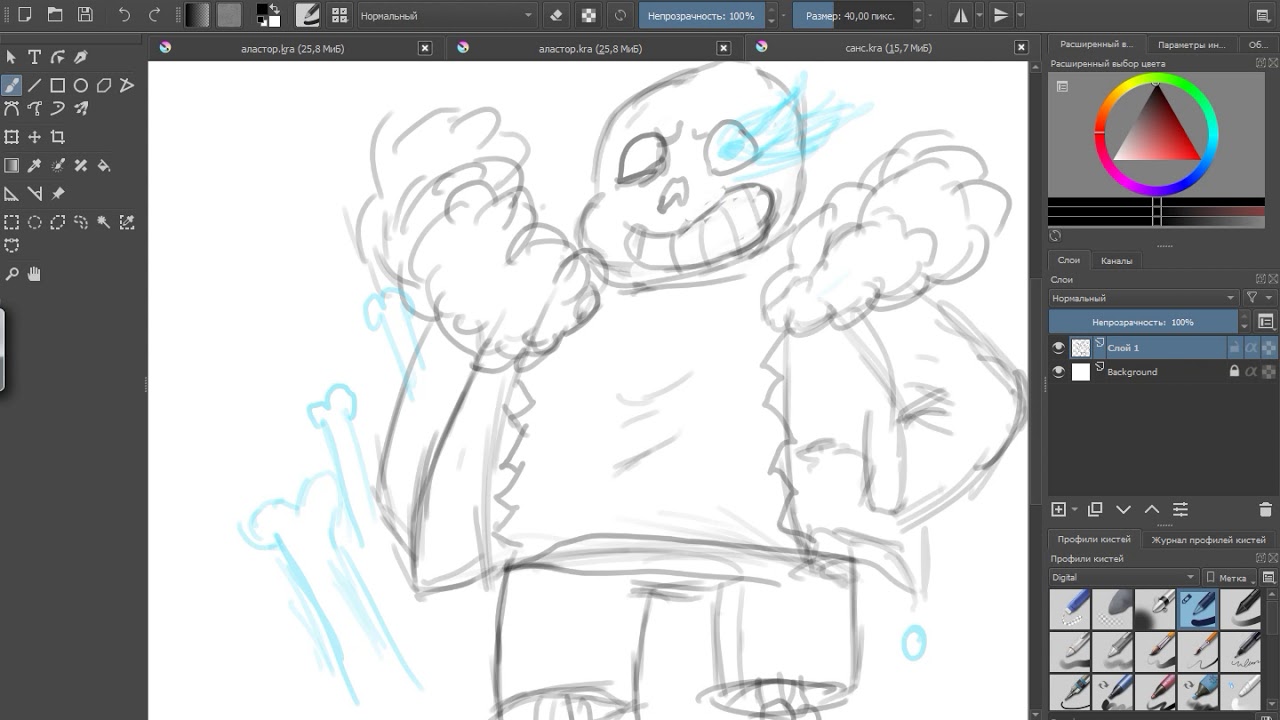Expand vertical mirror options arrow

pos(1019,15)
